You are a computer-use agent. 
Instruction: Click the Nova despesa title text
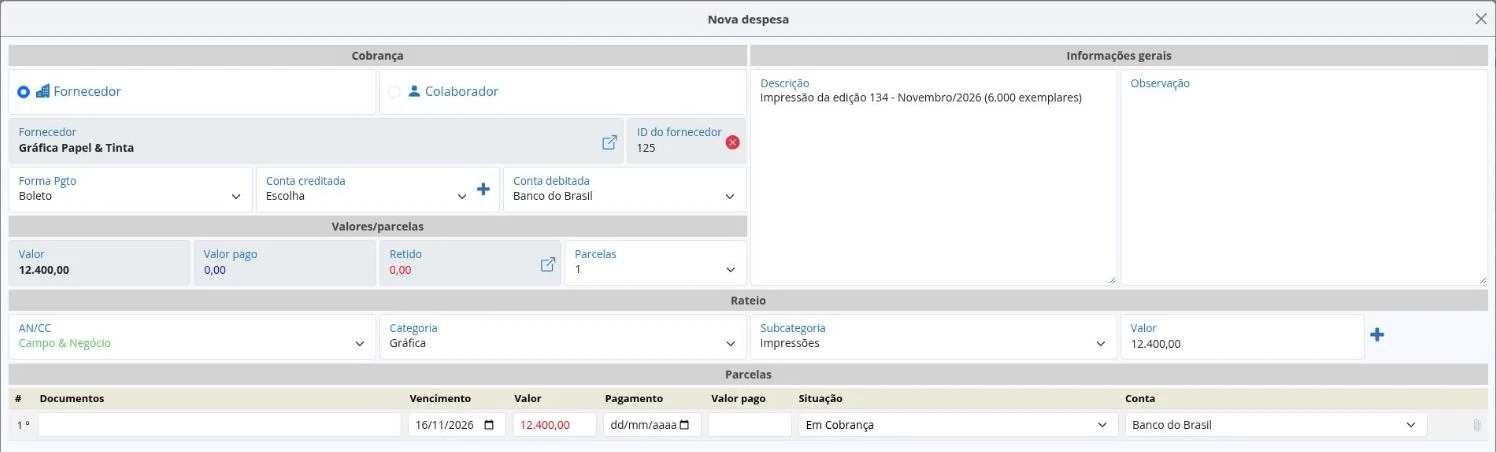(748, 19)
